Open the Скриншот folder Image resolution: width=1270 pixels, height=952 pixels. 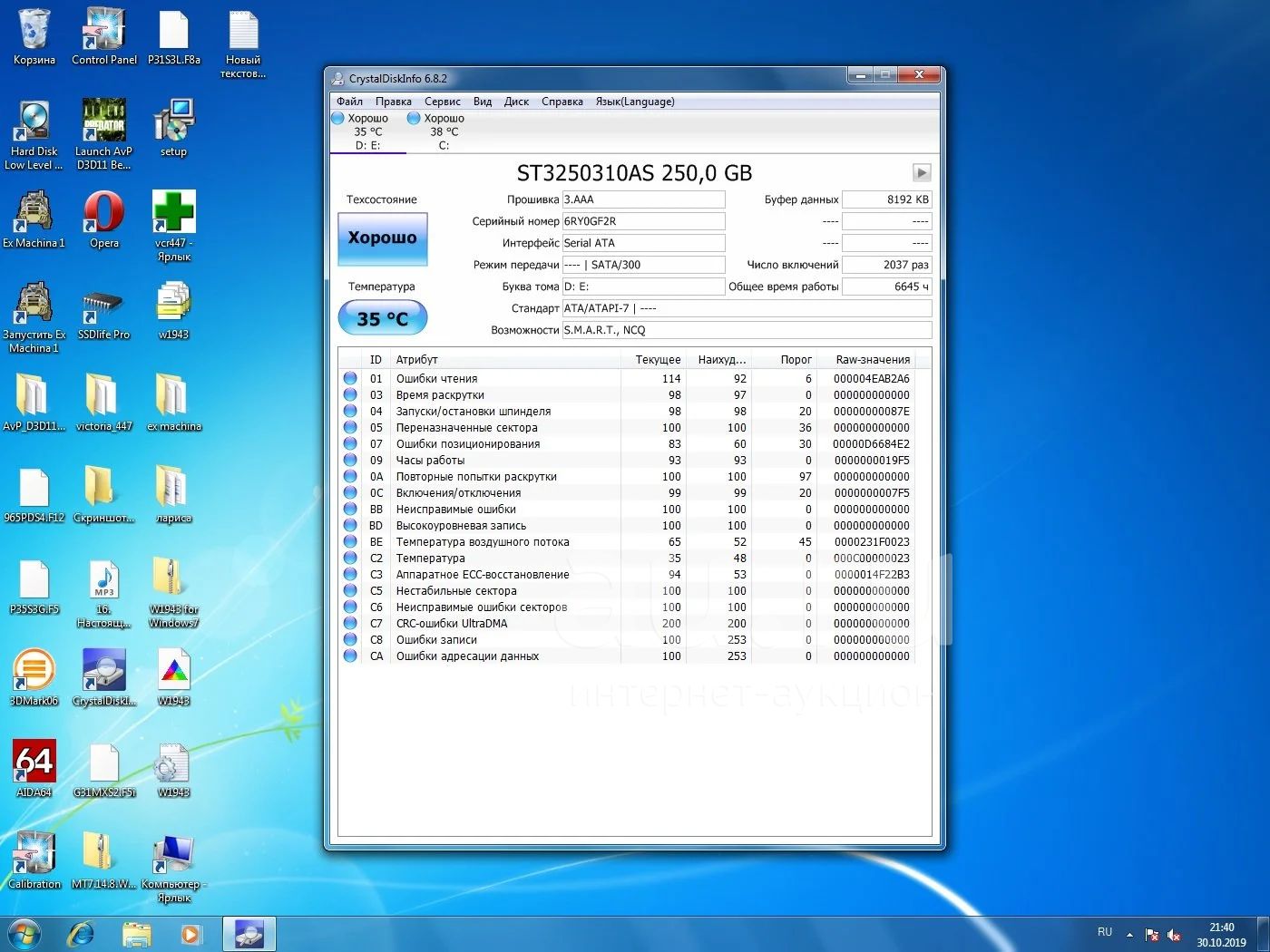coord(103,494)
